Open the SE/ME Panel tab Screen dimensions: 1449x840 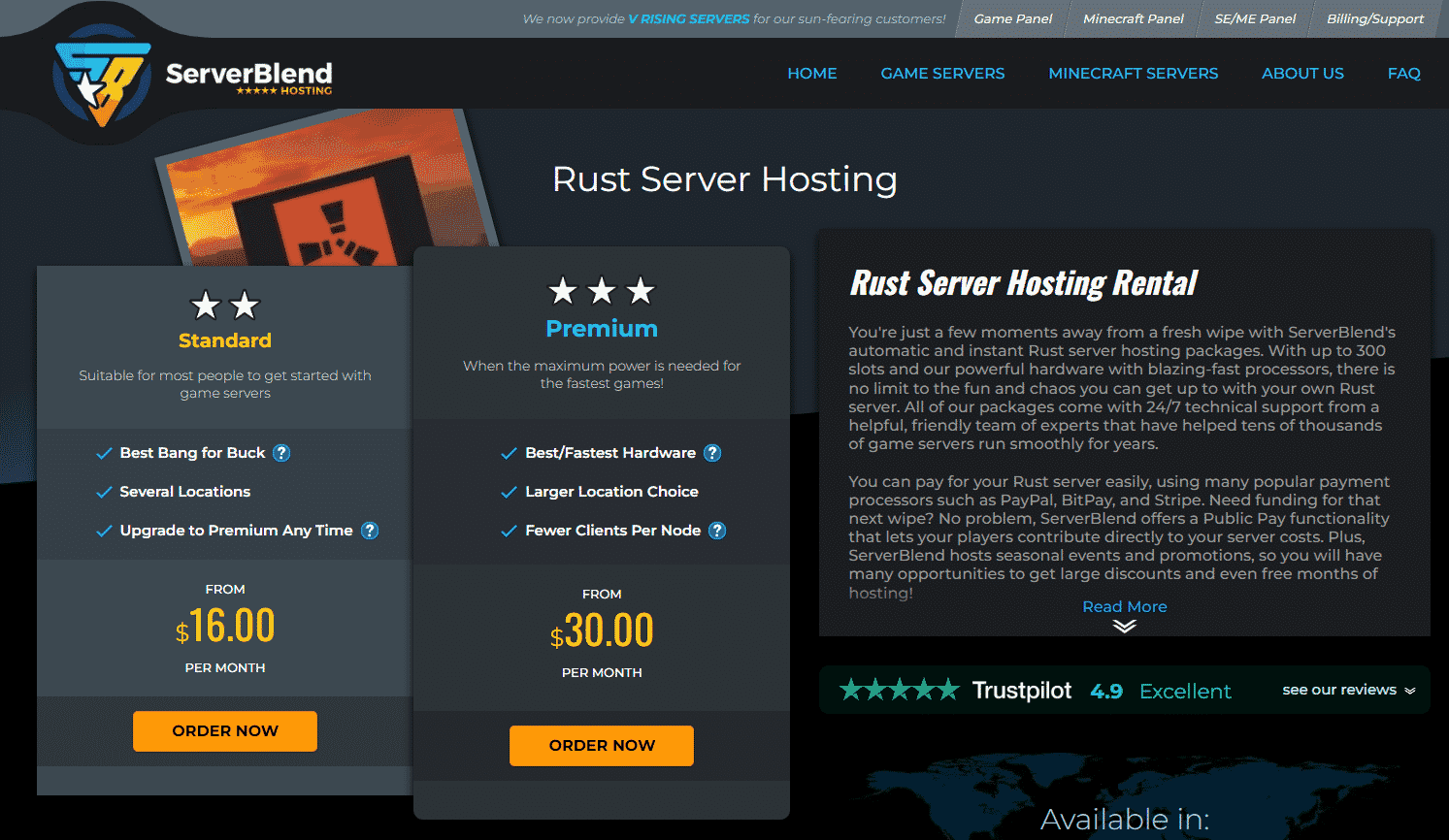coord(1255,18)
